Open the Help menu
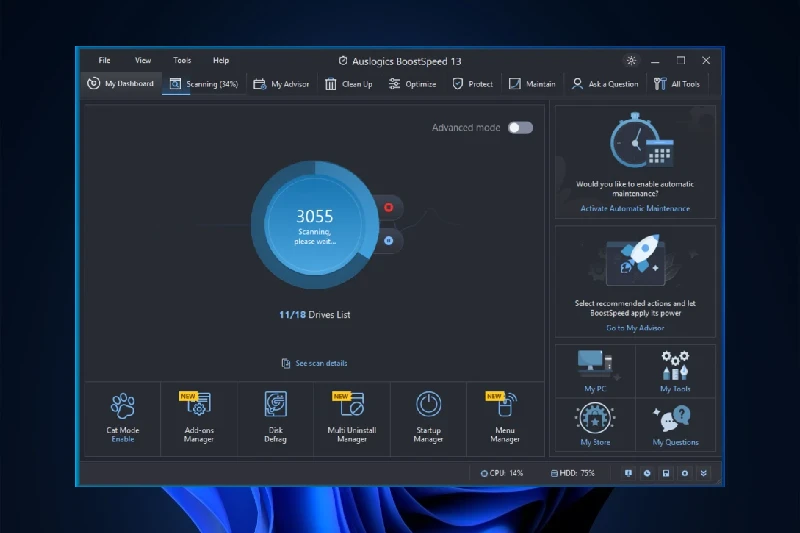 (x=221, y=60)
